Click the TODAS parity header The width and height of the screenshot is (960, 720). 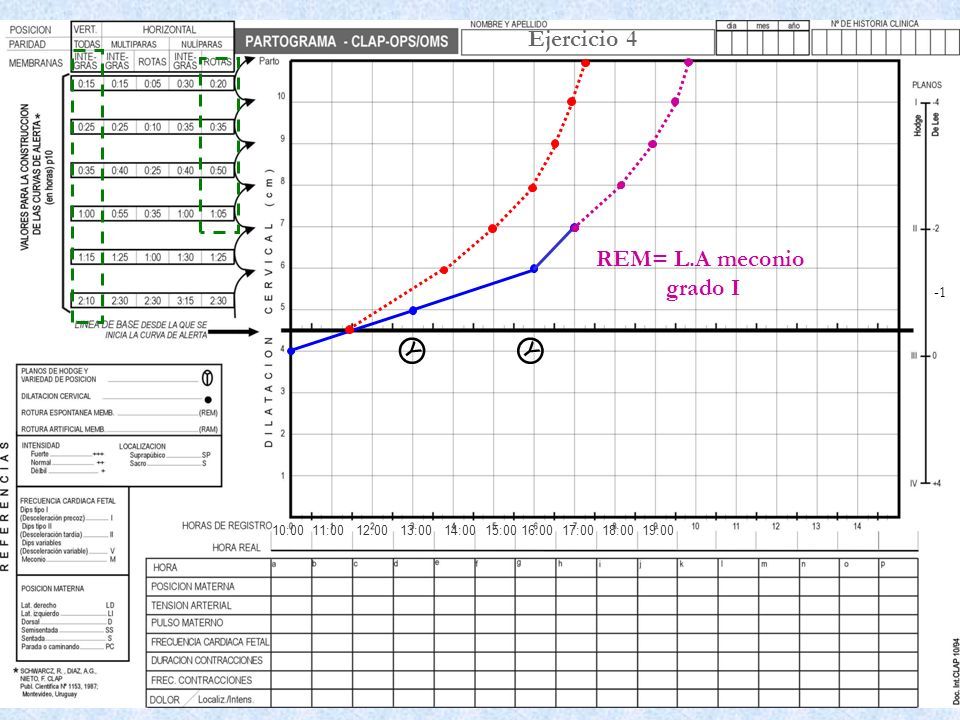tap(87, 45)
